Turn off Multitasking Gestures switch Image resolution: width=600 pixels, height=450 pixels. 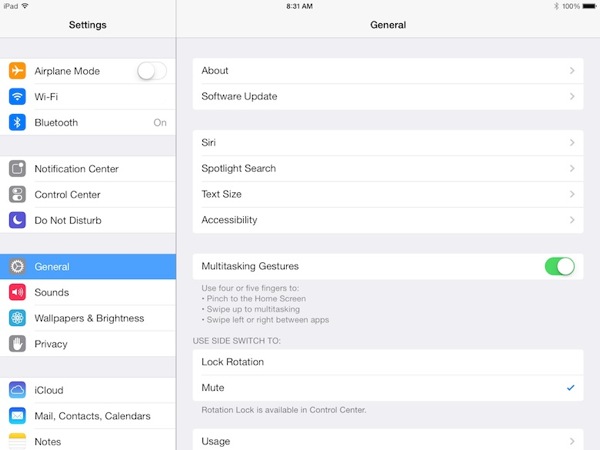[559, 266]
